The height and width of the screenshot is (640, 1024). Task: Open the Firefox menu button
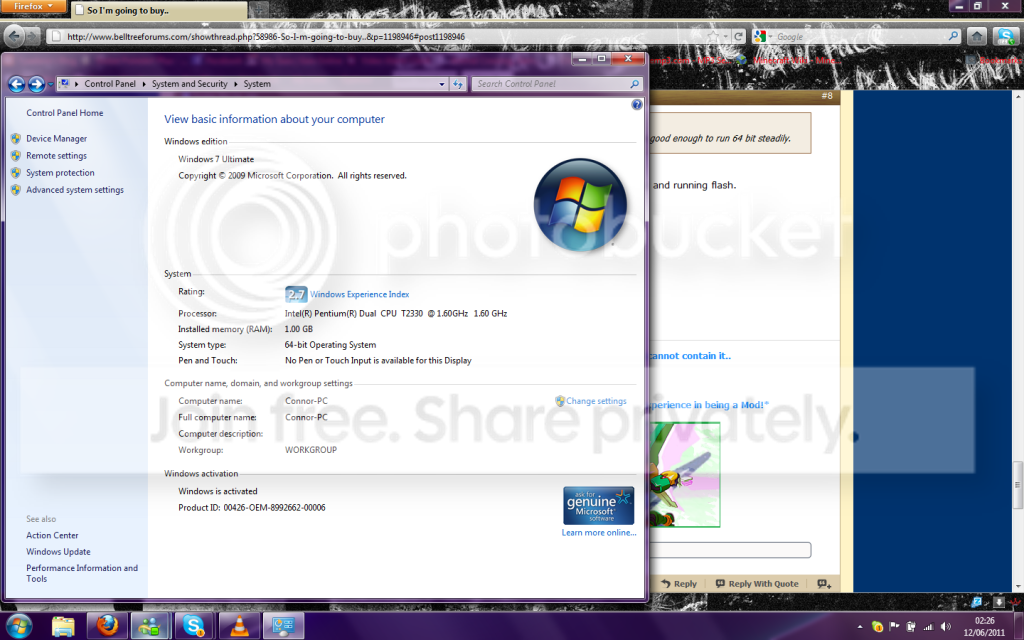point(33,7)
